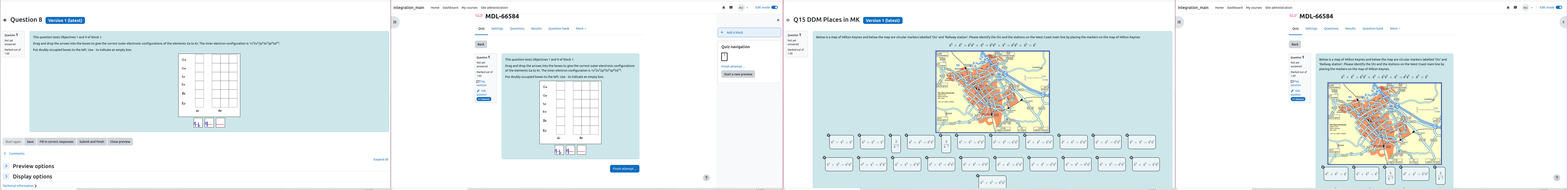
Task: Click Expand all link in Question 8 preview
Action: pos(380,160)
